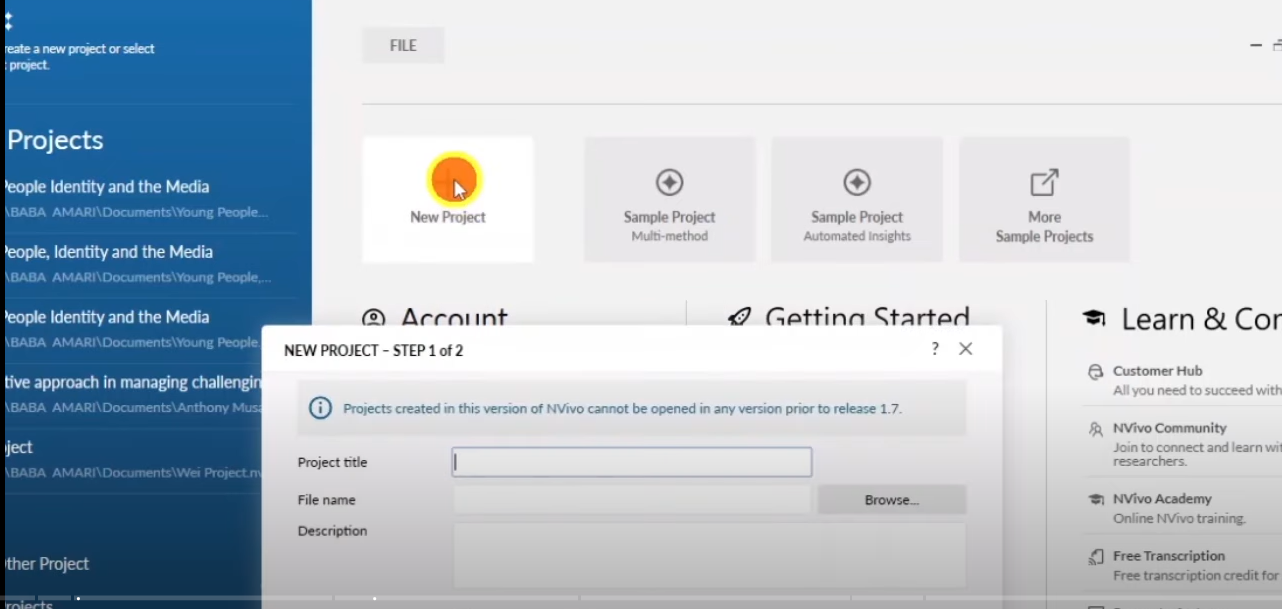Viewport: 1282px width, 609px height.
Task: Click the NVivo Community people icon
Action: (1095, 429)
